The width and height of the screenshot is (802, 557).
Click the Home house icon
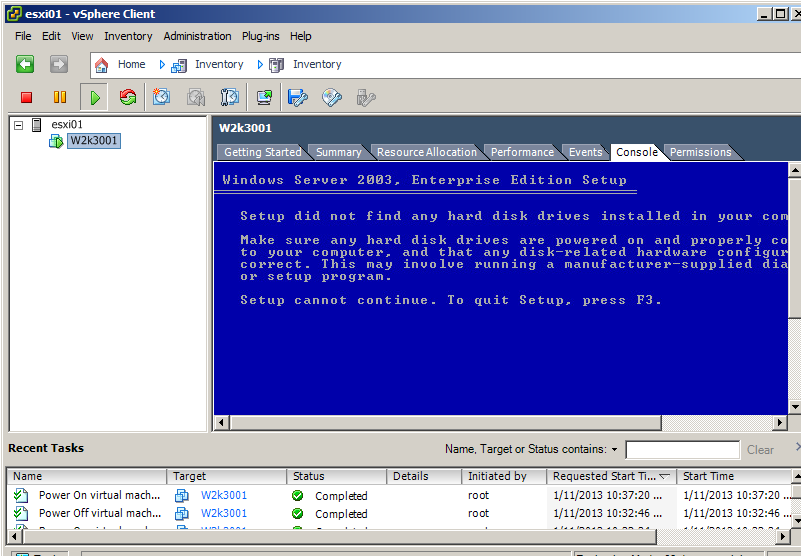(x=102, y=65)
